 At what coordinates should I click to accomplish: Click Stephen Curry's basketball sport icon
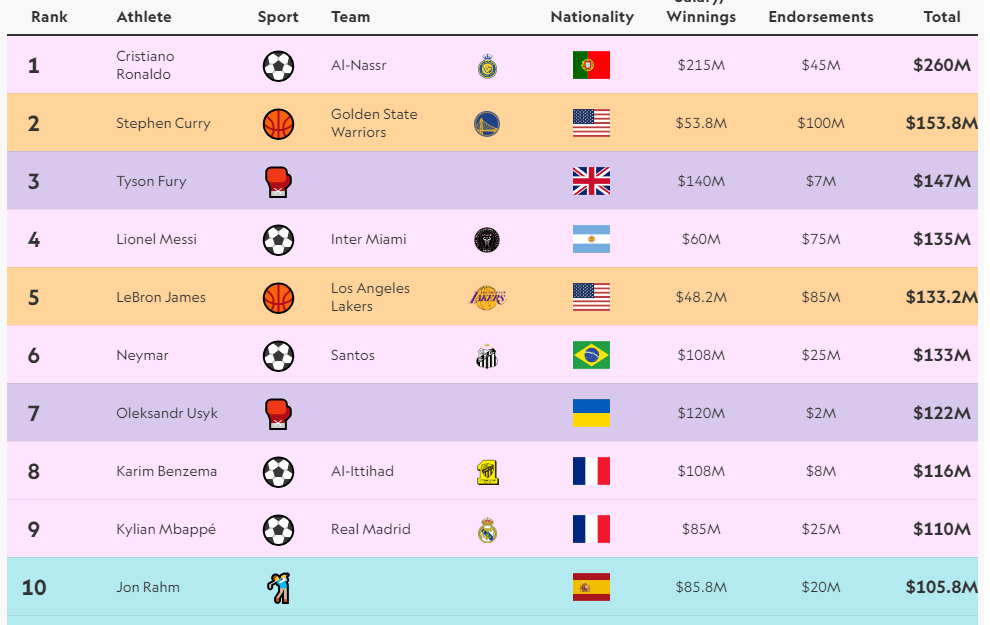[278, 124]
